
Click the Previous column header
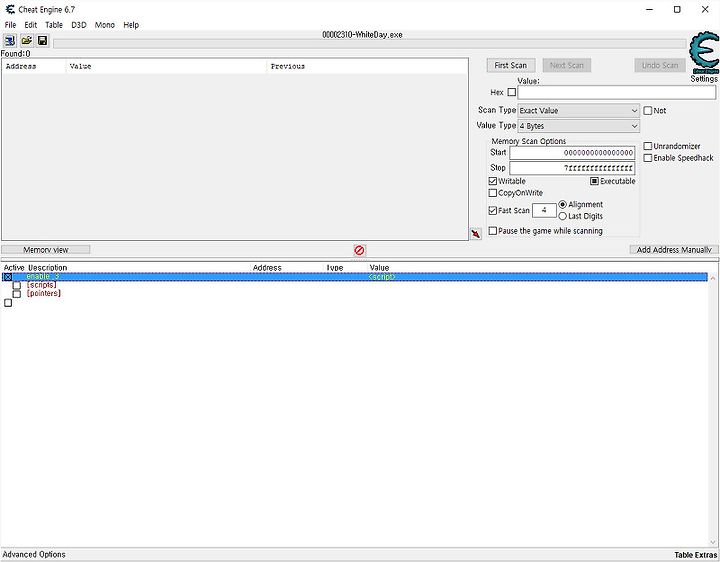coord(367,67)
